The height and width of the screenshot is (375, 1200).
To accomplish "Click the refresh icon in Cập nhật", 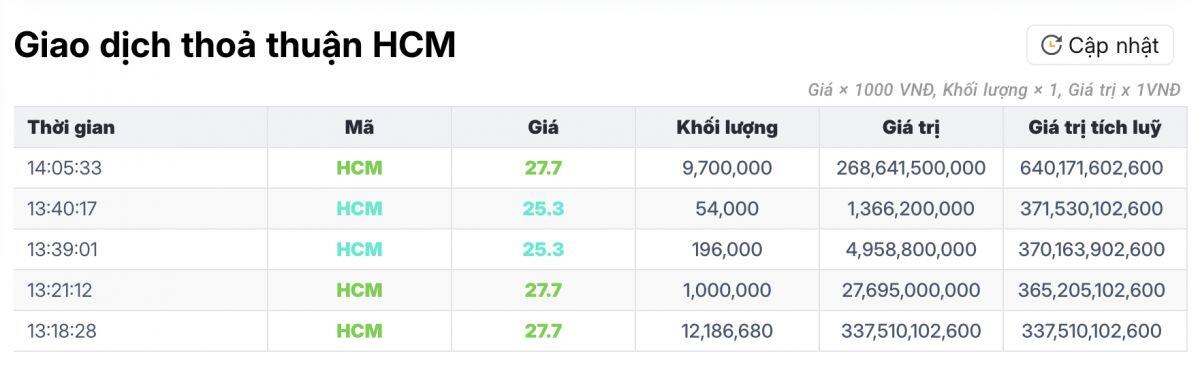I will point(1050,45).
